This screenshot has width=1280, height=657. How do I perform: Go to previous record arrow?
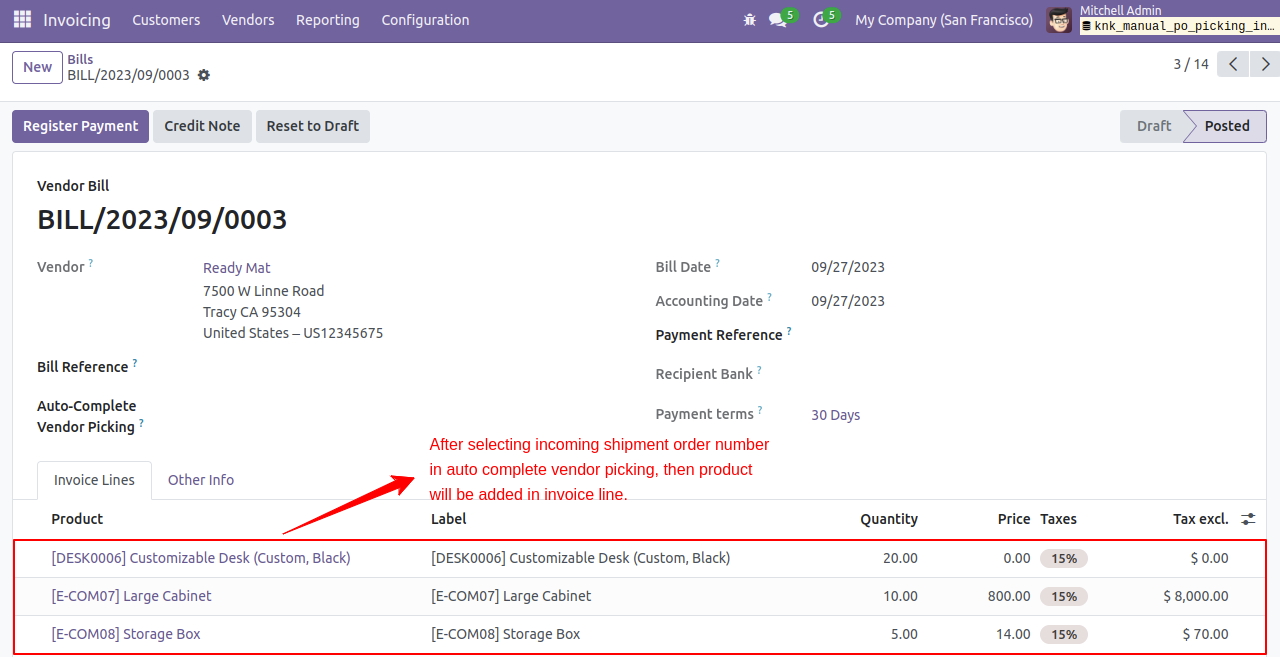click(1235, 65)
